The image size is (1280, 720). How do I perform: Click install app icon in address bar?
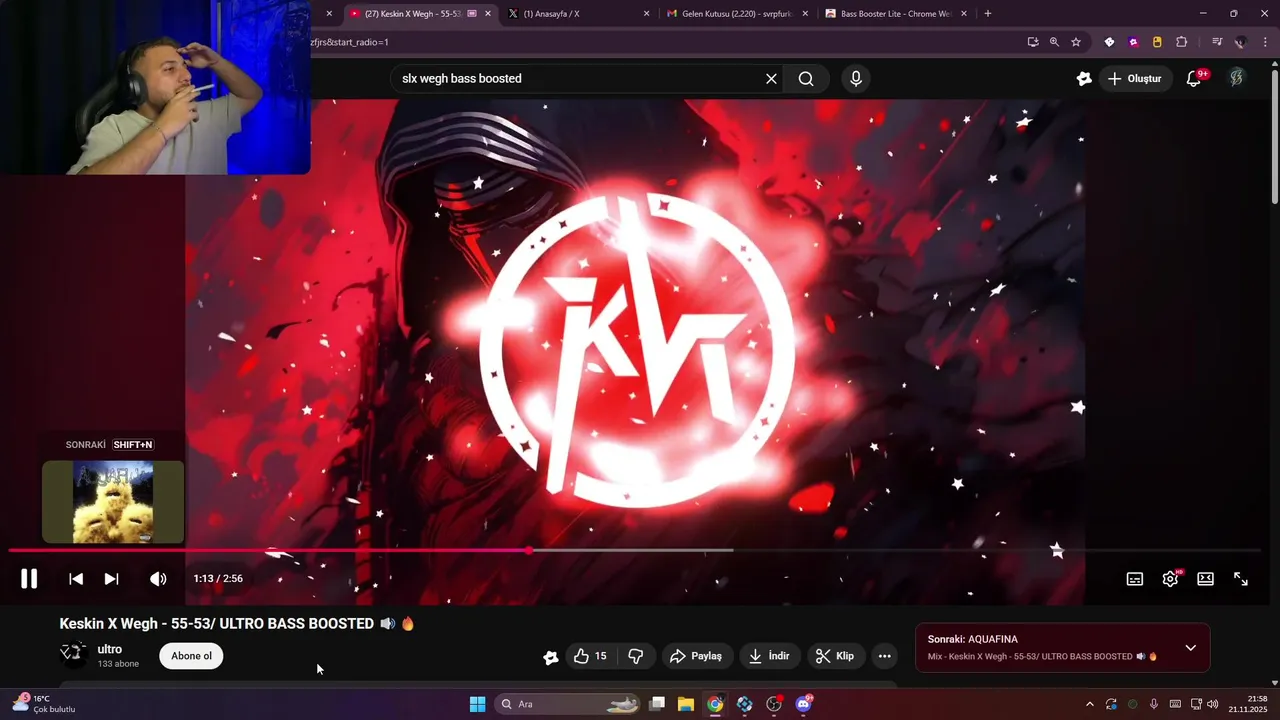[1033, 42]
